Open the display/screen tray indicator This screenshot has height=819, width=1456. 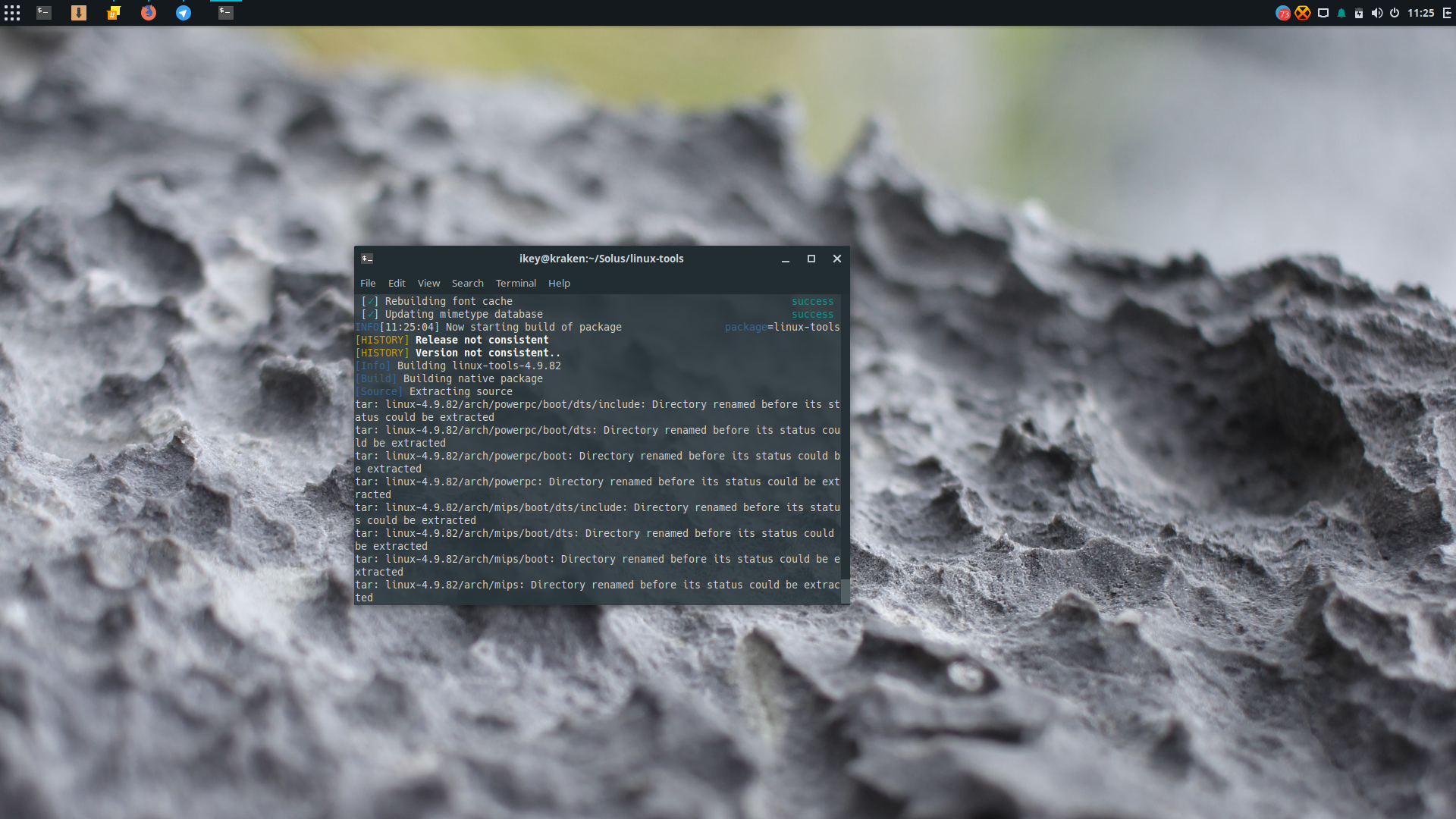1323,13
